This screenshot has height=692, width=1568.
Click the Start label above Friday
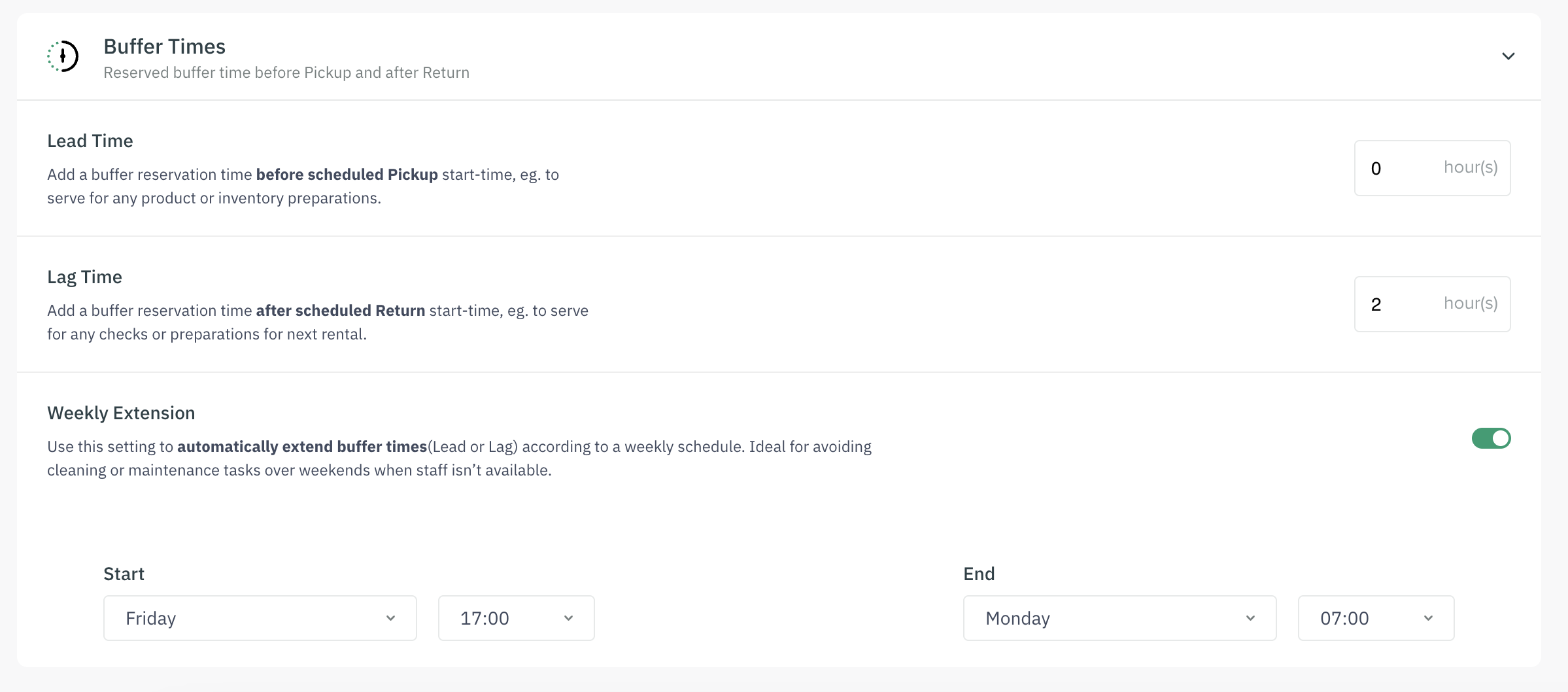click(124, 574)
